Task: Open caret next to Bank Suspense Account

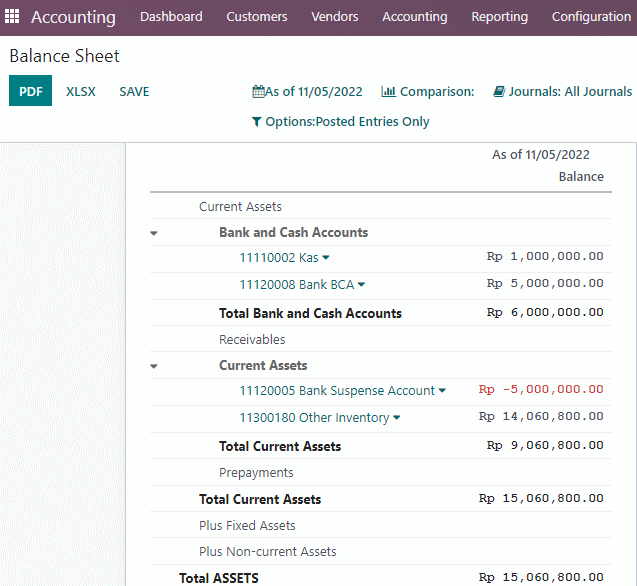Action: (x=442, y=391)
